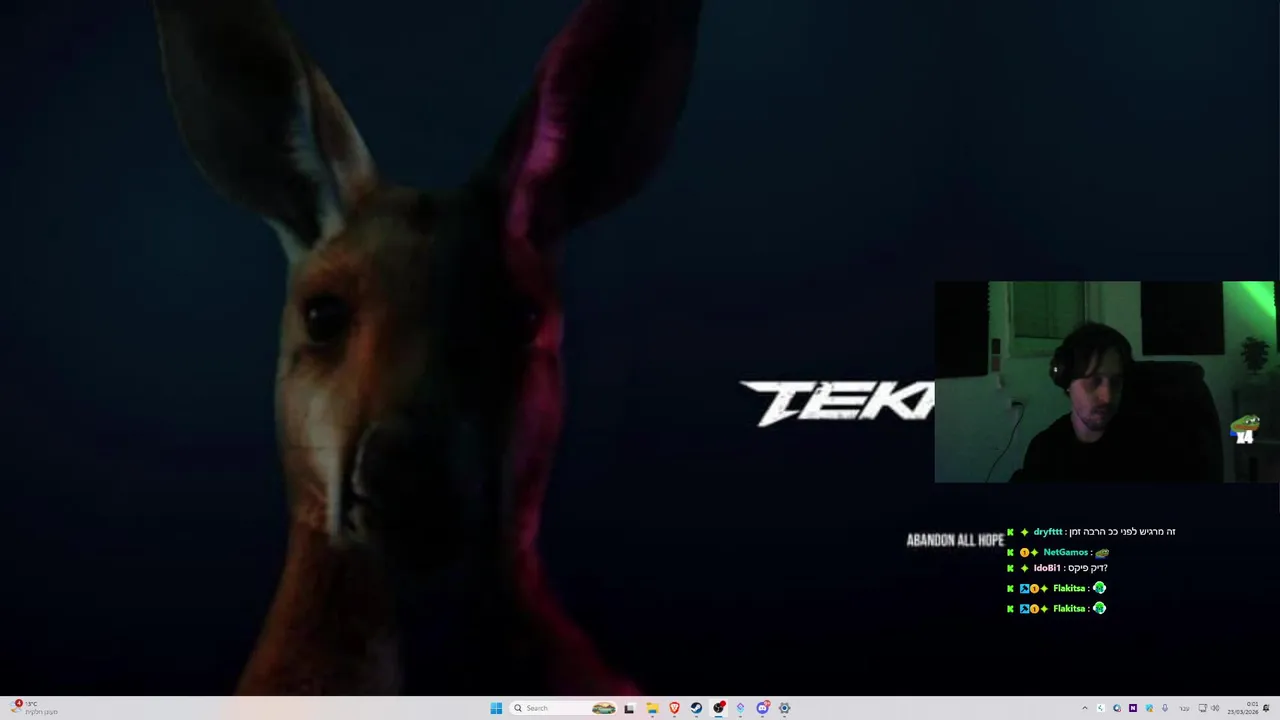Click the NetGamos chat message
The height and width of the screenshot is (720, 1280).
point(1058,552)
